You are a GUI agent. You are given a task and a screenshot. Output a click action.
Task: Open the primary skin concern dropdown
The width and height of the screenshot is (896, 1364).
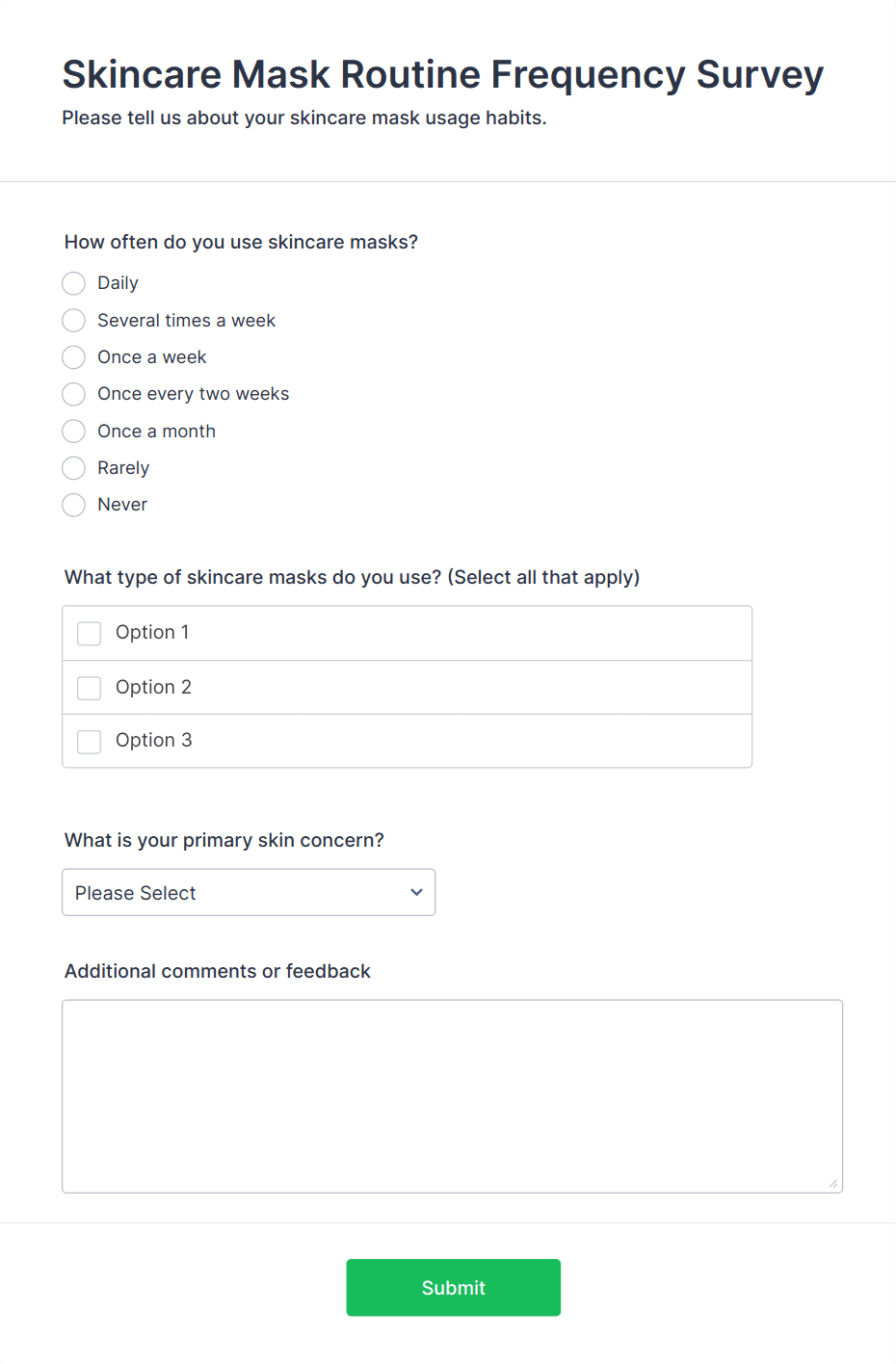(x=248, y=893)
